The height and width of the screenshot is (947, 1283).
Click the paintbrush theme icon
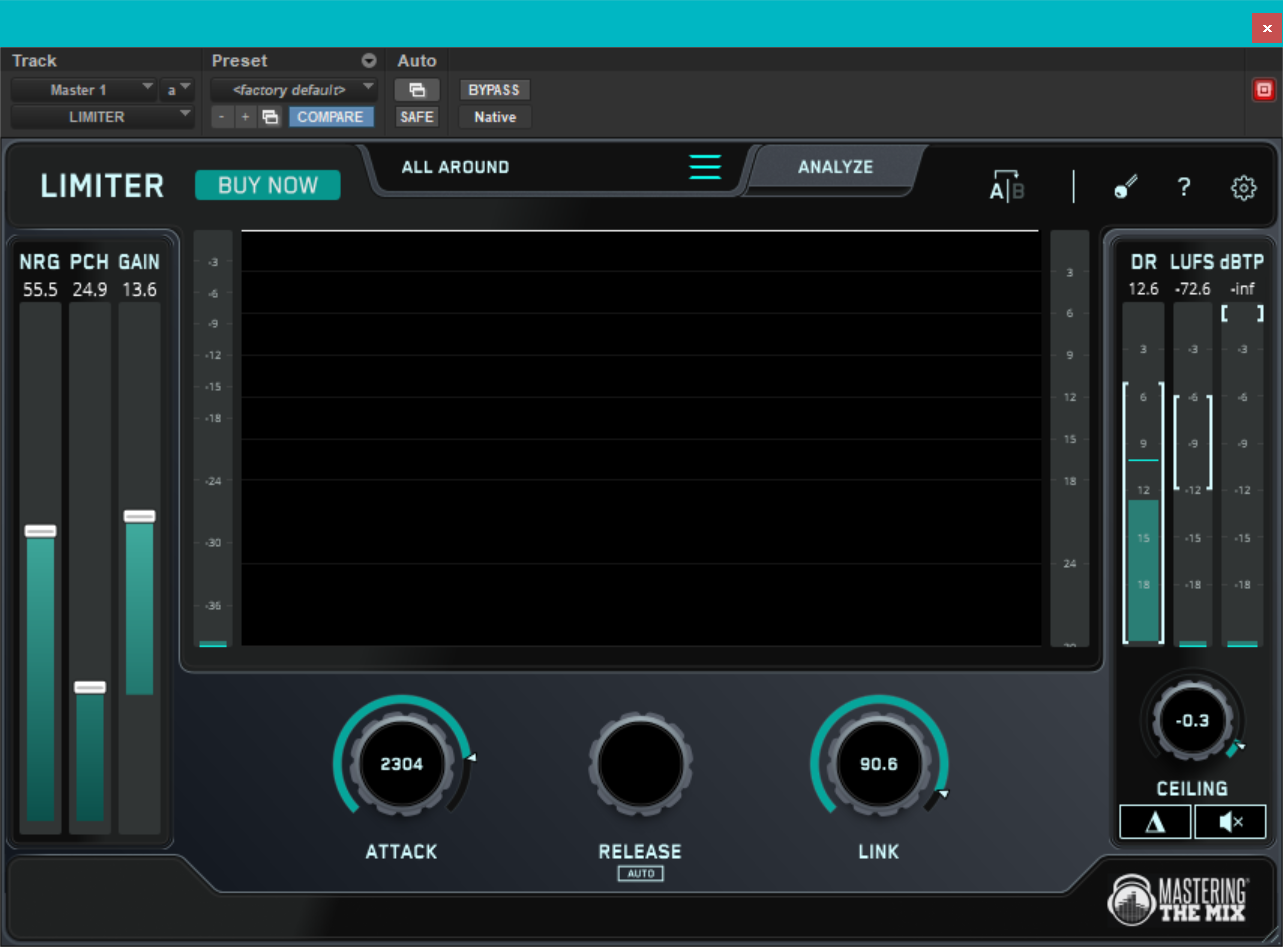(1127, 187)
